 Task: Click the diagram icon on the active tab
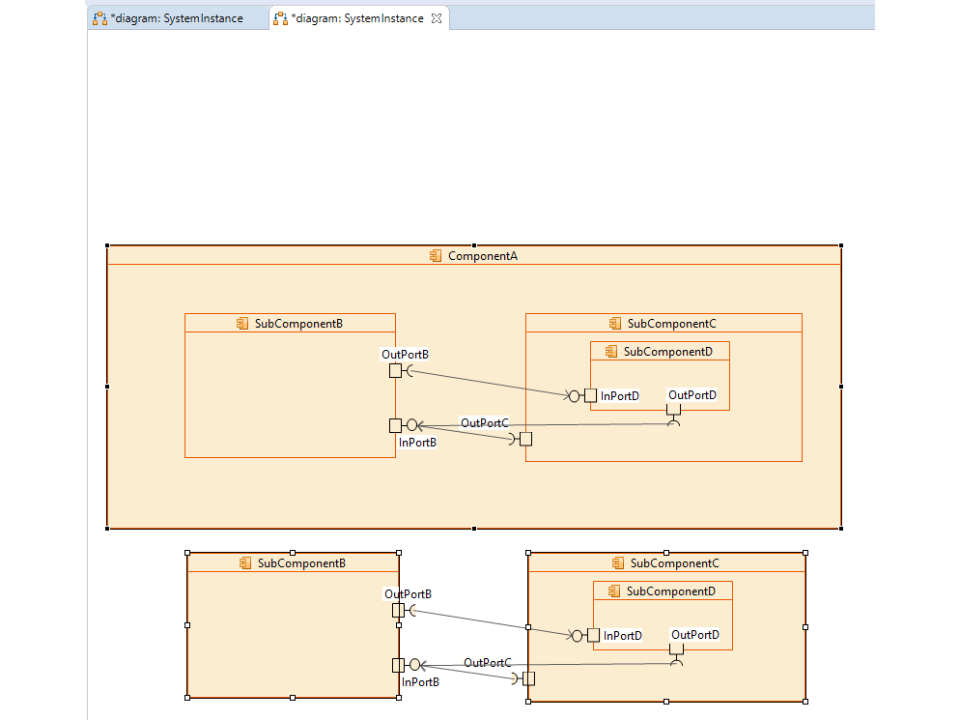281,18
